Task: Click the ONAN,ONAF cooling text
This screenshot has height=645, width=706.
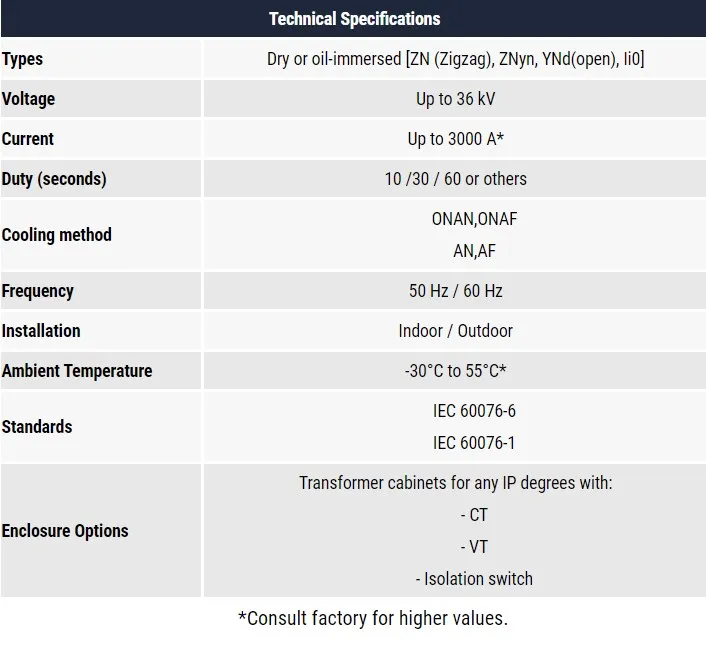Action: (x=474, y=219)
